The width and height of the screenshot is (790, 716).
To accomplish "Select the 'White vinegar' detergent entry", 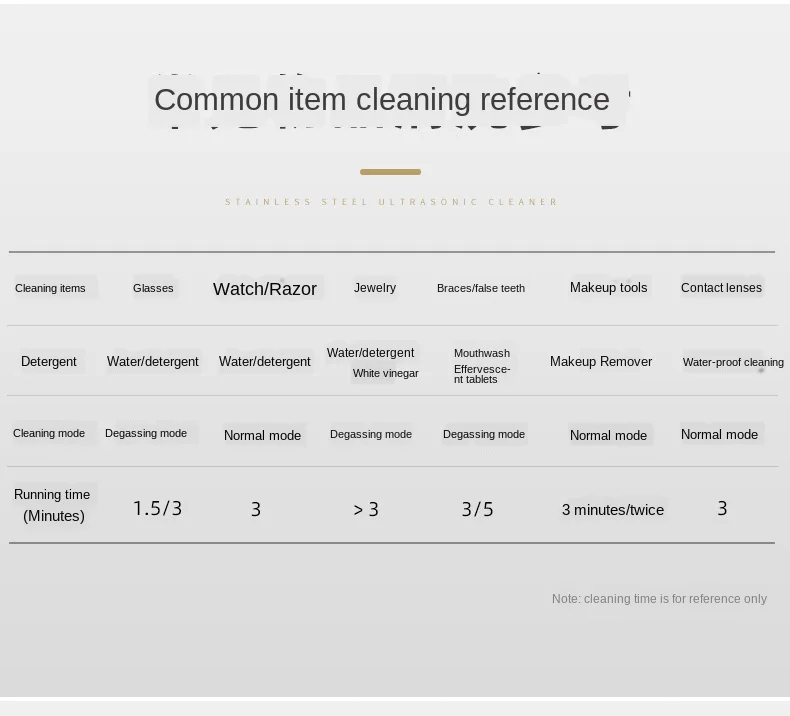I will click(x=385, y=373).
